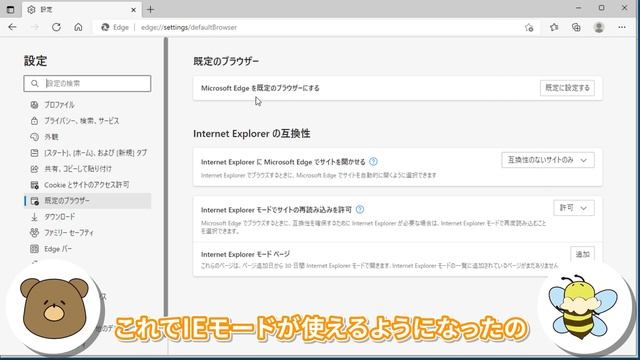Image resolution: width=640 pixels, height=360 pixels.
Task: Select 既定のブラウザー in sidebar
Action: click(87, 201)
